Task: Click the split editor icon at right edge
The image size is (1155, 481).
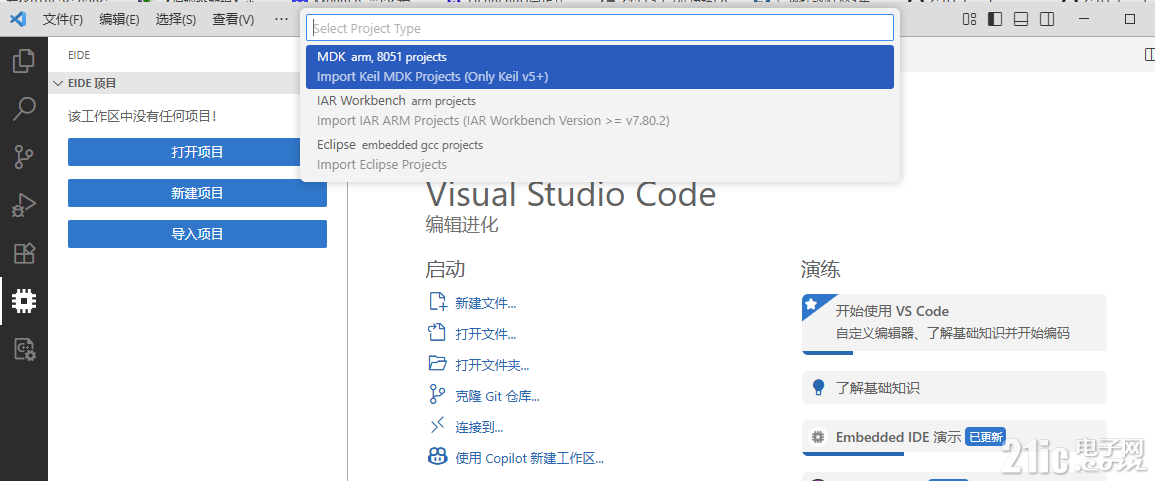Action: [1149, 55]
